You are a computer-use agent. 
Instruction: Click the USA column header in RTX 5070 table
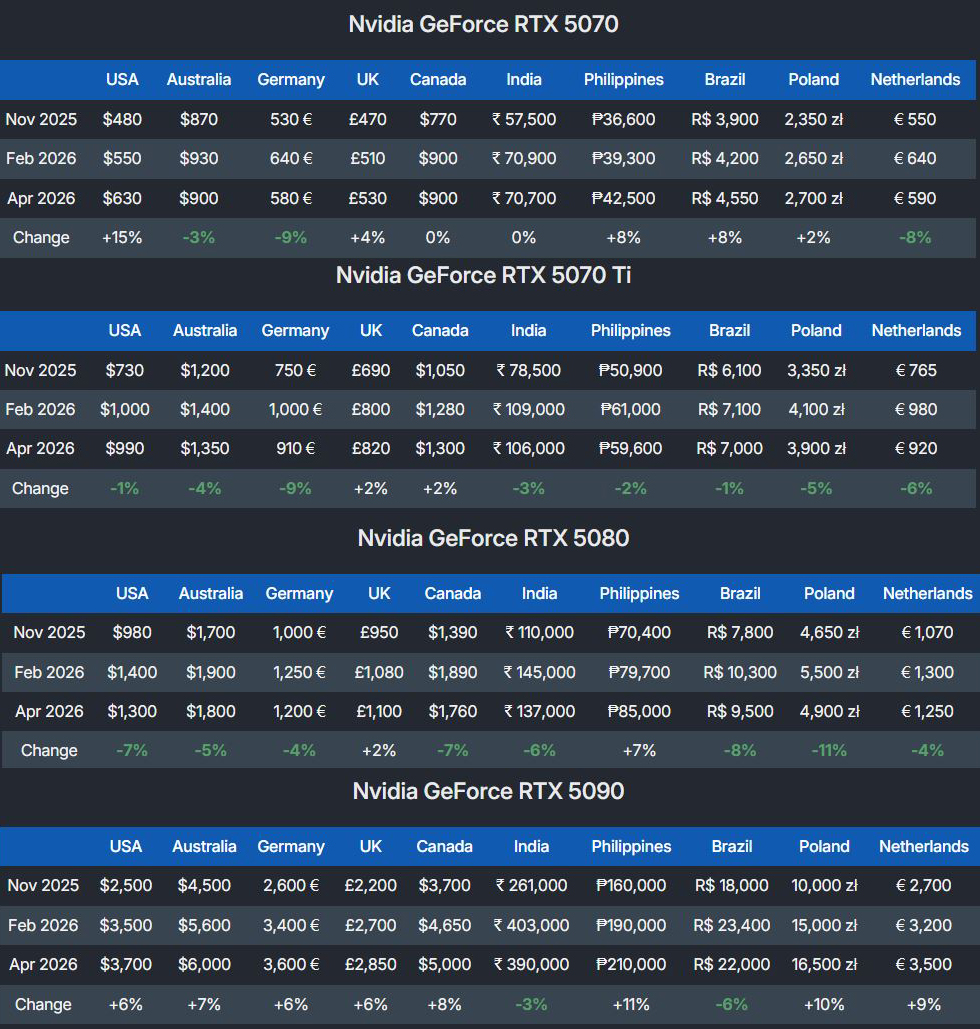coord(122,79)
